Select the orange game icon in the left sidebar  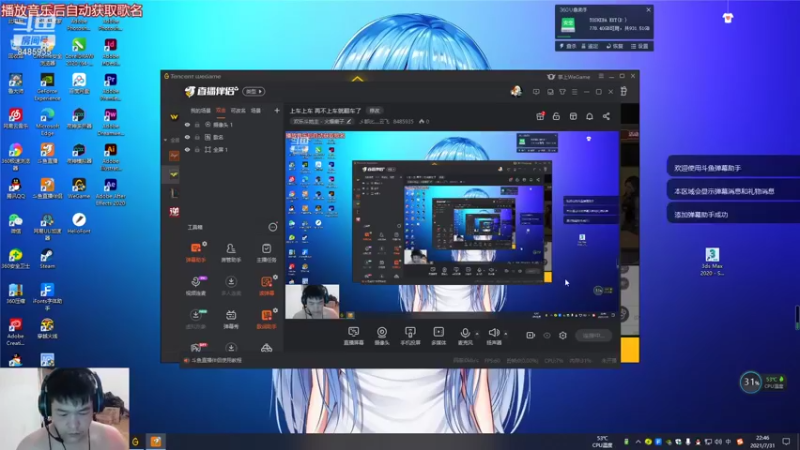[x=174, y=155]
